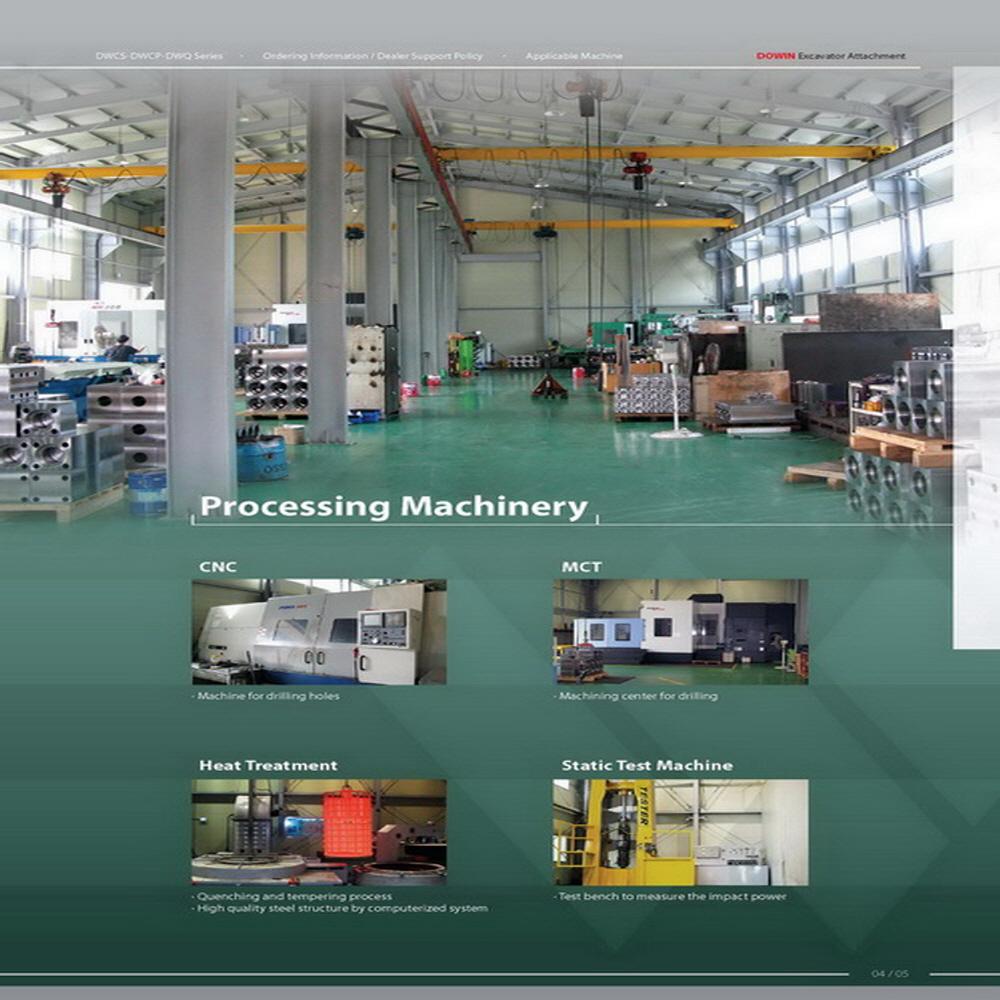Open the MCT machining center photo
Screen dimensions: 1000x1000
click(x=680, y=632)
